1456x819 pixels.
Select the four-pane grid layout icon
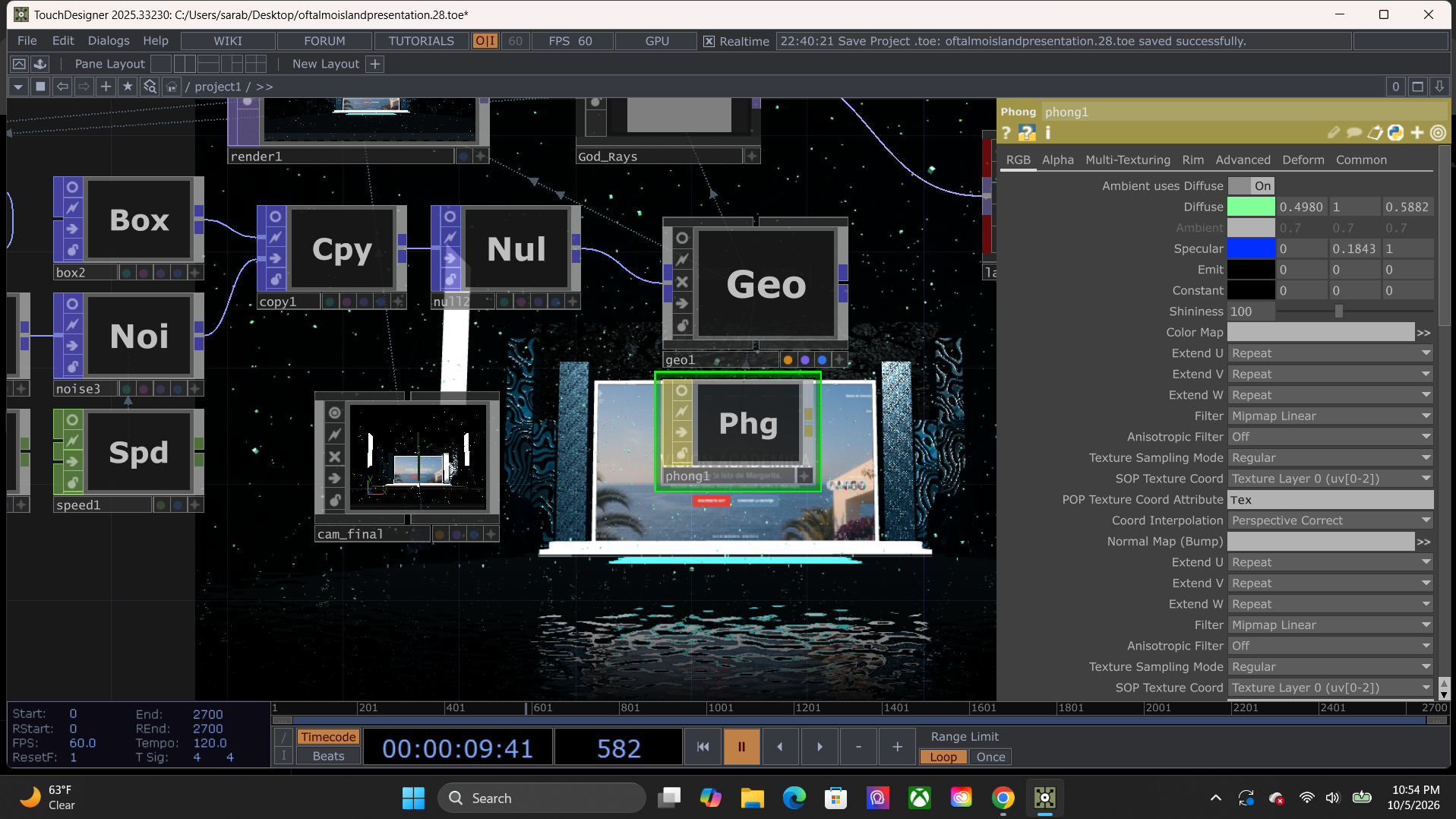[256, 64]
